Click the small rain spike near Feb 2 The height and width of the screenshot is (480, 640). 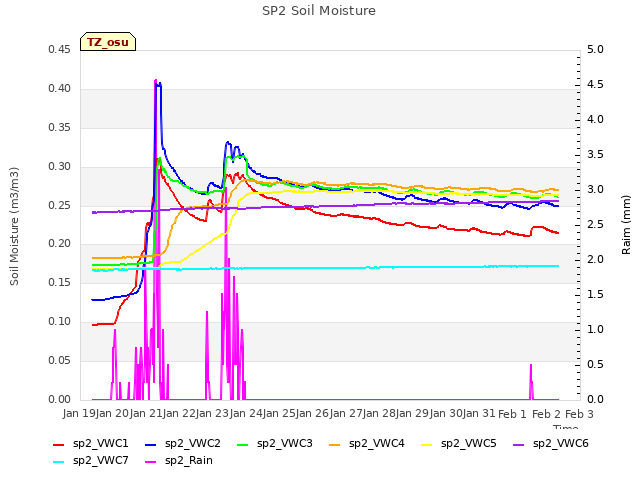[x=531, y=382]
